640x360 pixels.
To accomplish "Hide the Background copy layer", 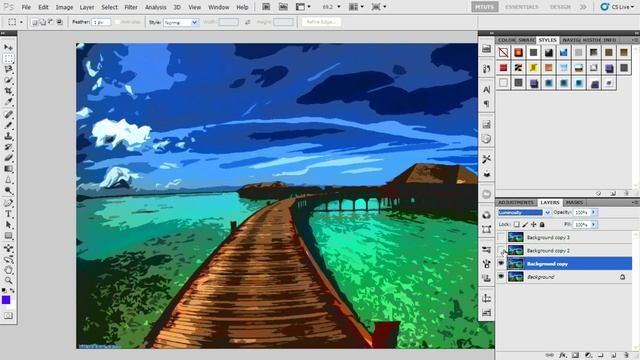I will (x=501, y=264).
